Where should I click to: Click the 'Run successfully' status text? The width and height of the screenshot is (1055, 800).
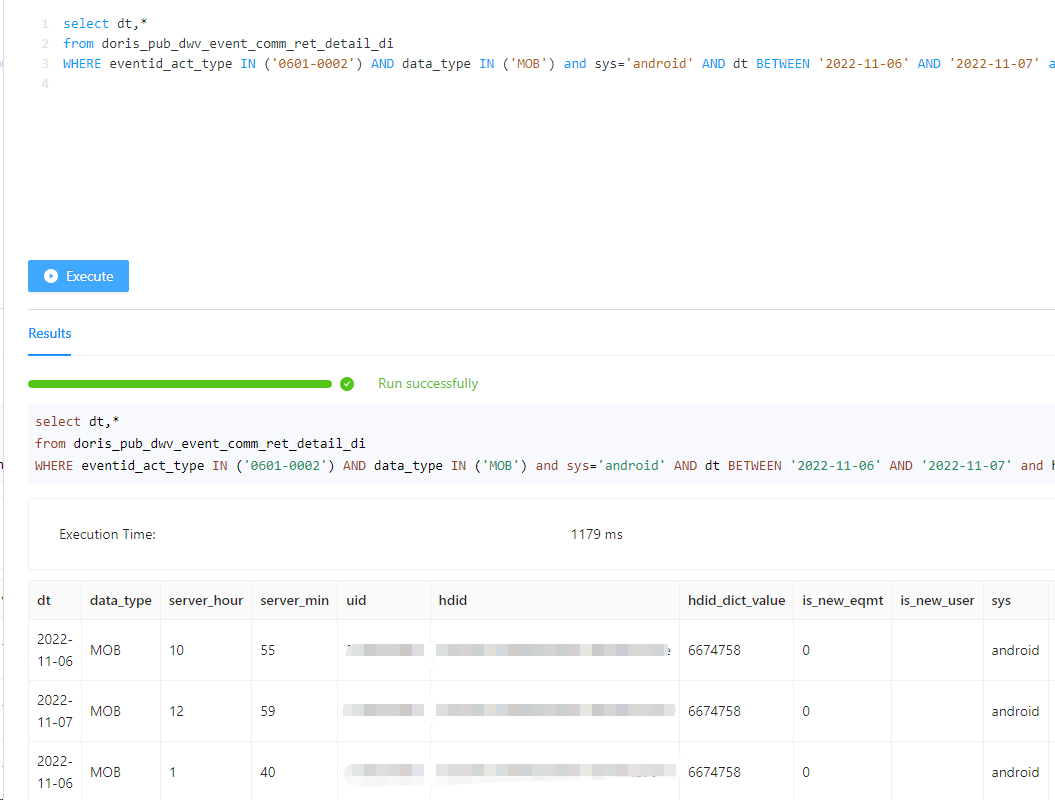[428, 383]
